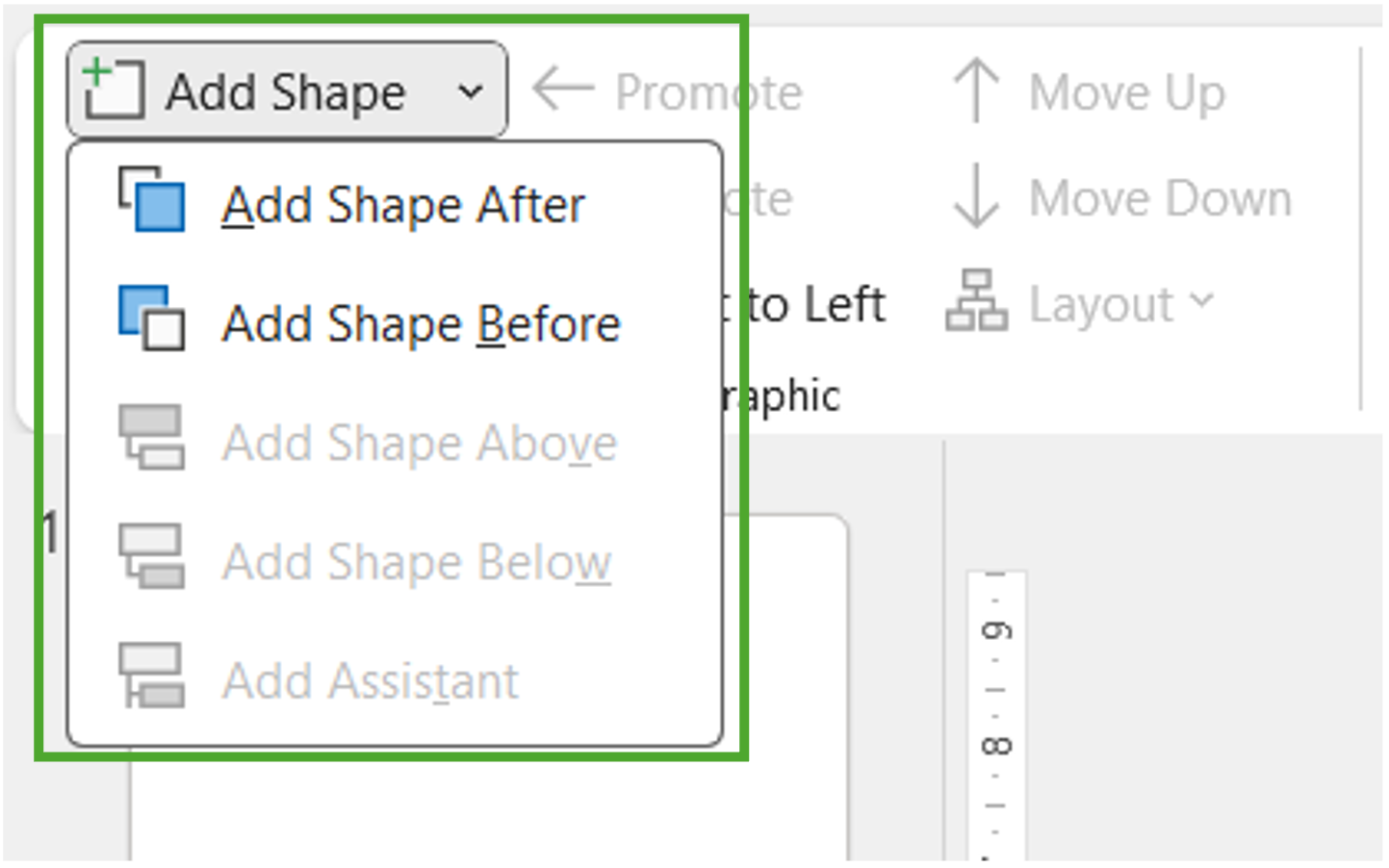
Task: Click the Add Shape Below icon
Action: [152, 562]
